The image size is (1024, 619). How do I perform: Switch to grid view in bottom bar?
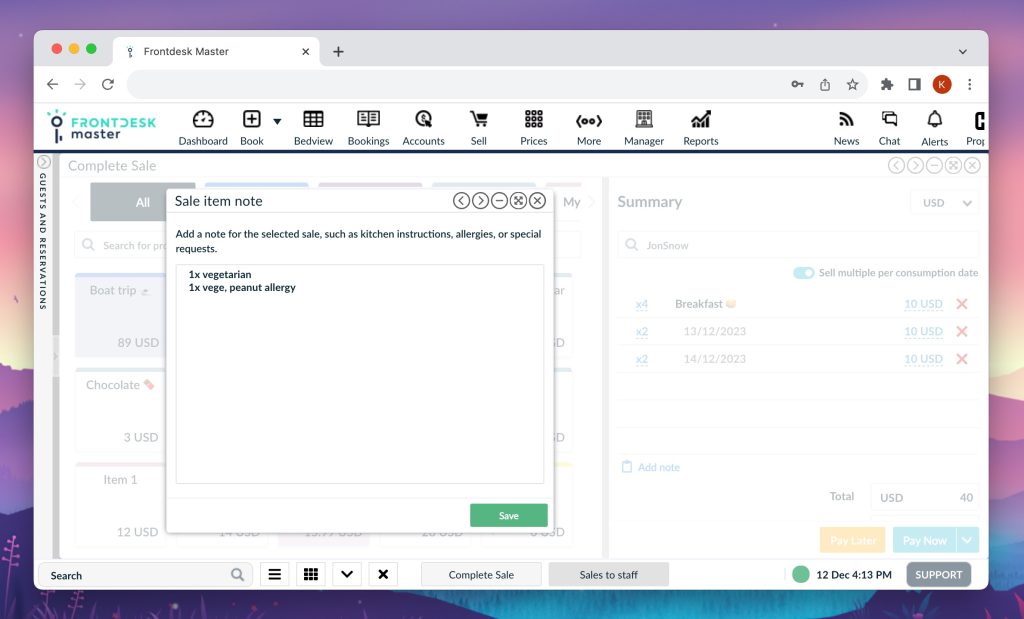point(310,574)
